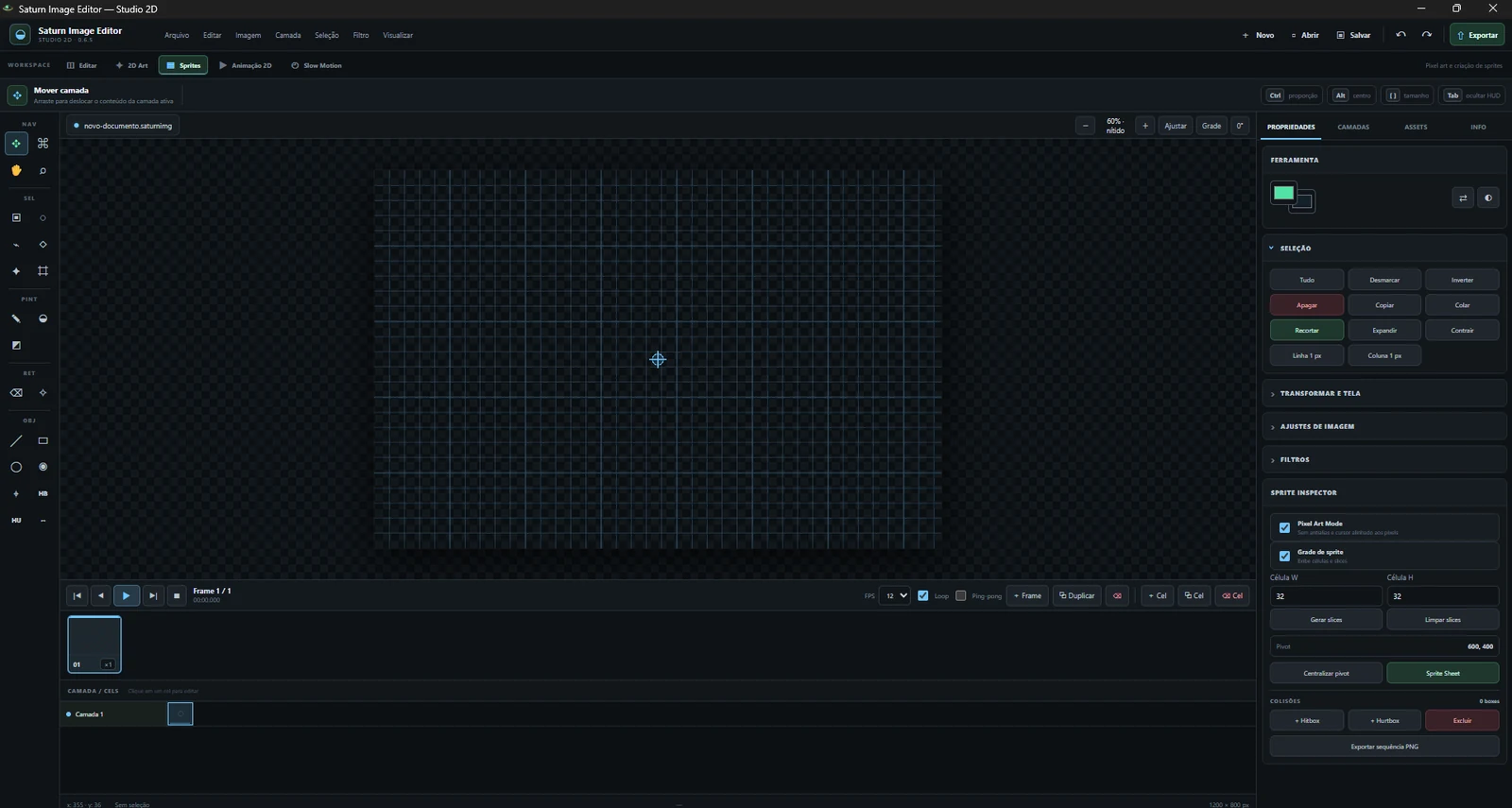
Task: Select the elliptical selection tool
Action: pos(43,218)
